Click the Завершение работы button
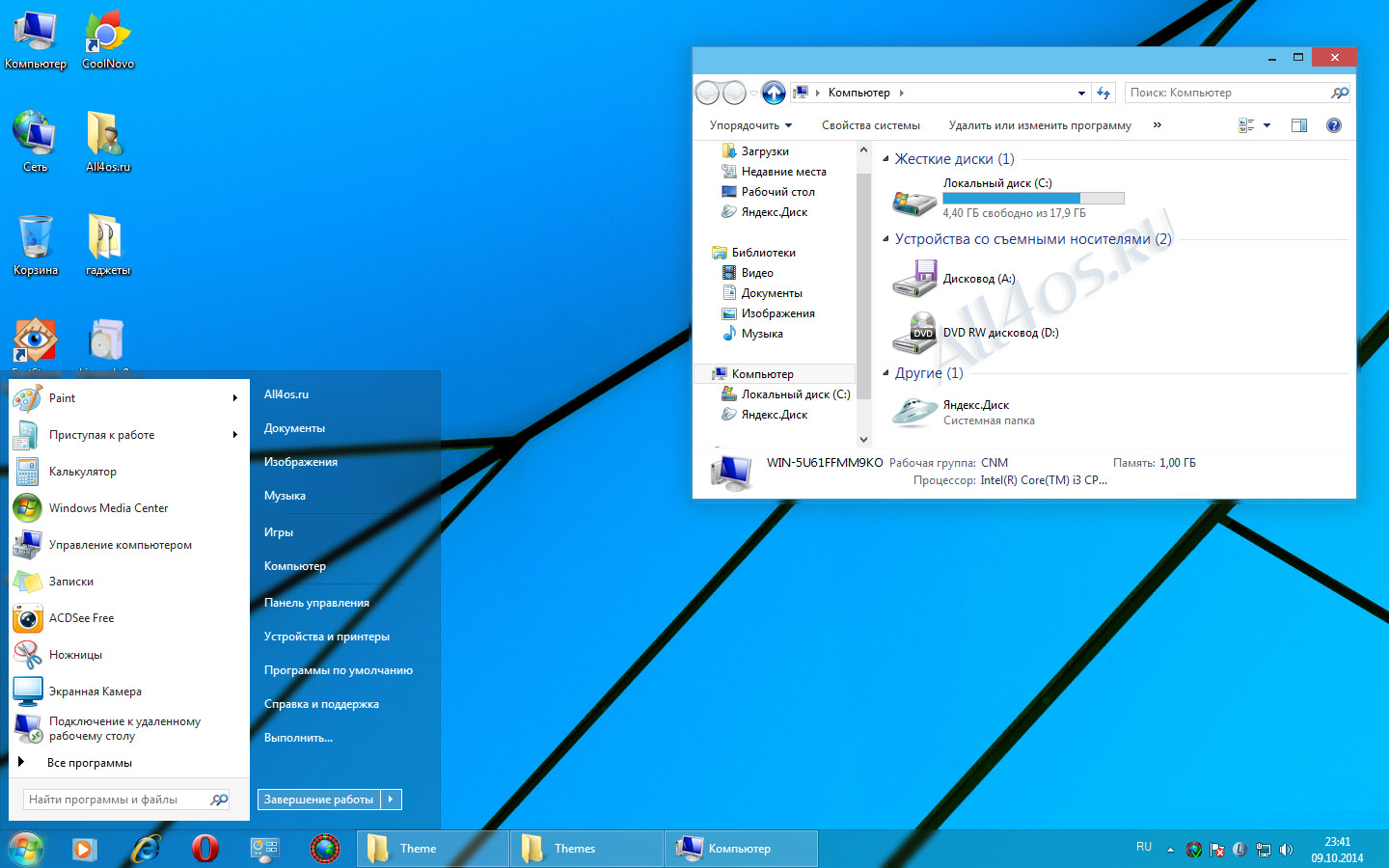1389x868 pixels. [319, 800]
